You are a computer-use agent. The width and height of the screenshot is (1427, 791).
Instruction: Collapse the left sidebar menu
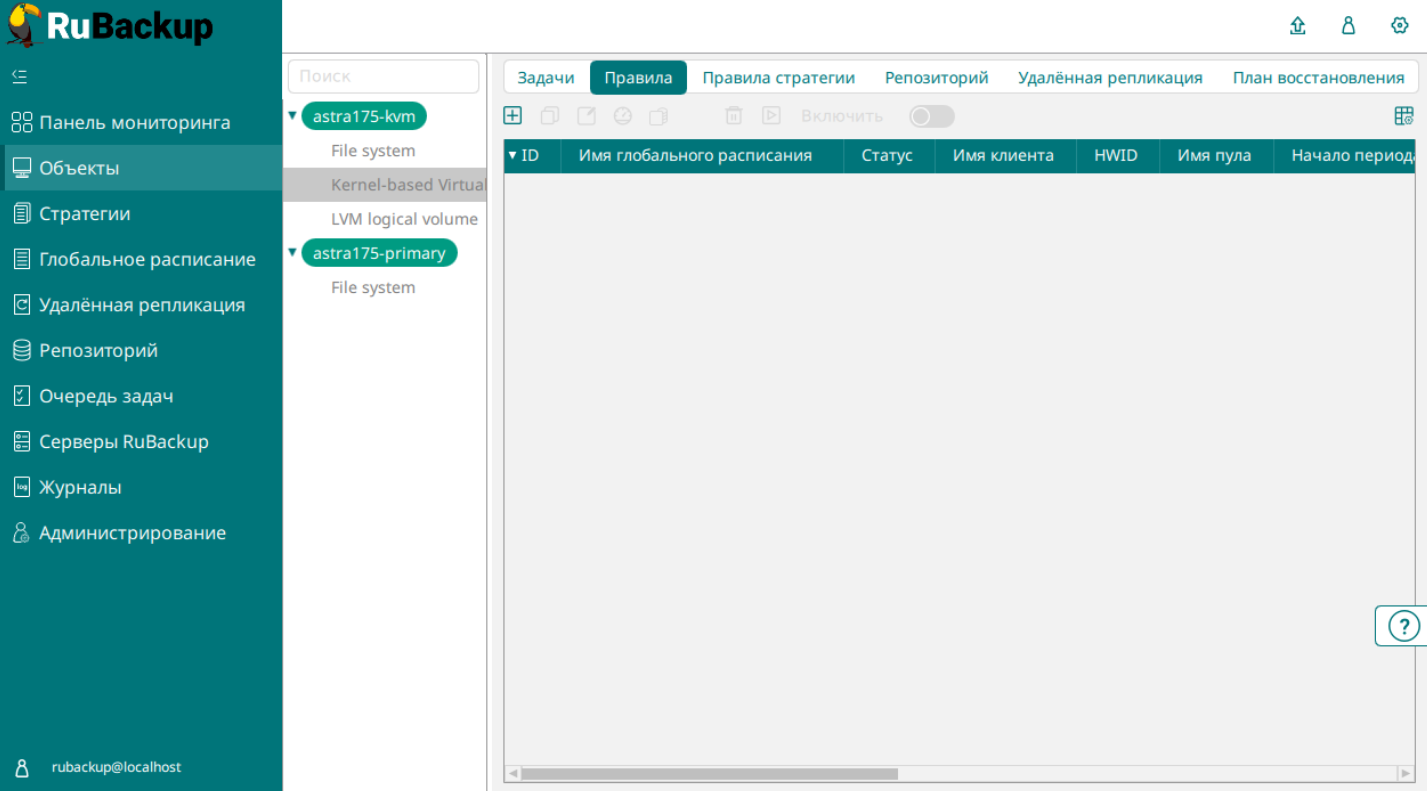[x=19, y=76]
